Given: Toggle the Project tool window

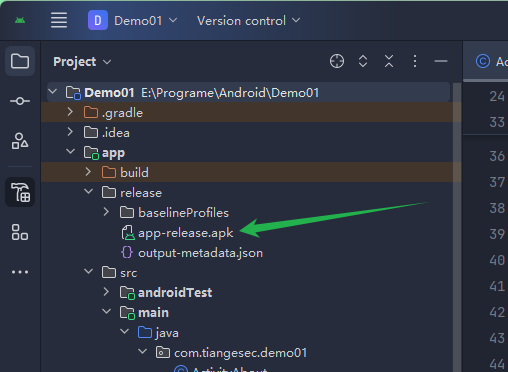Looking at the screenshot, I should (20, 61).
